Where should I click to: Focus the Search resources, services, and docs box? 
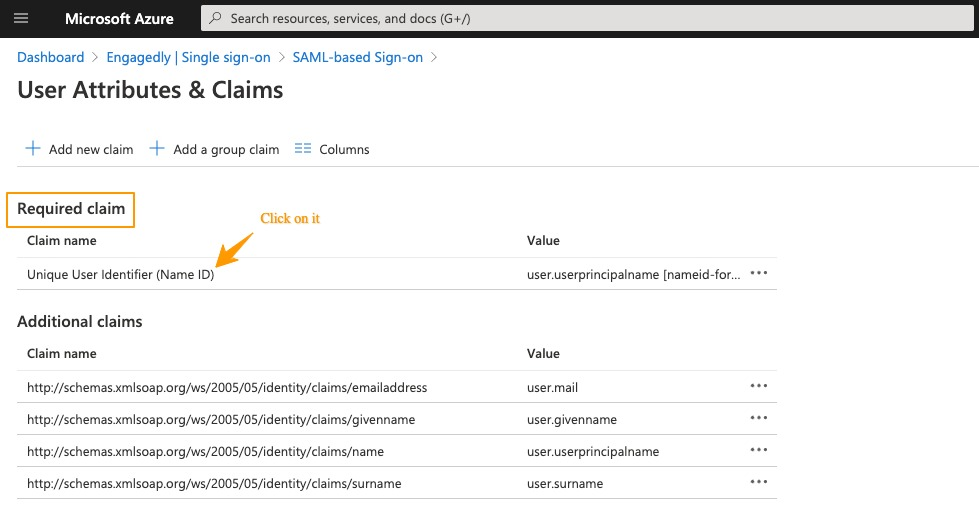tap(587, 18)
